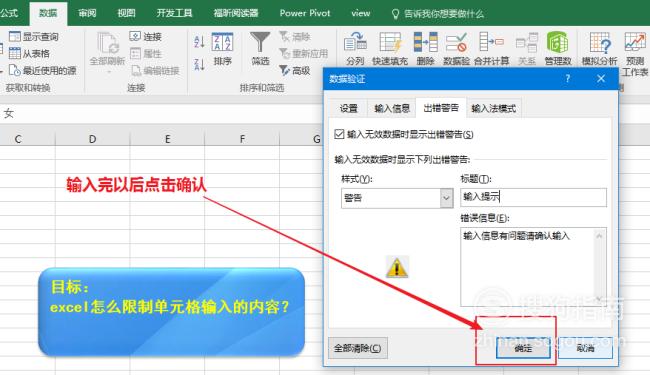Click Reapply filter (重新应用)

pos(303,53)
